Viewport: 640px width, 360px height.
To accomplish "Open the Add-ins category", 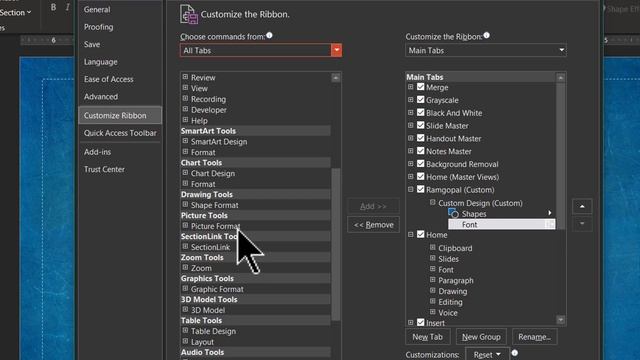I will (97, 152).
